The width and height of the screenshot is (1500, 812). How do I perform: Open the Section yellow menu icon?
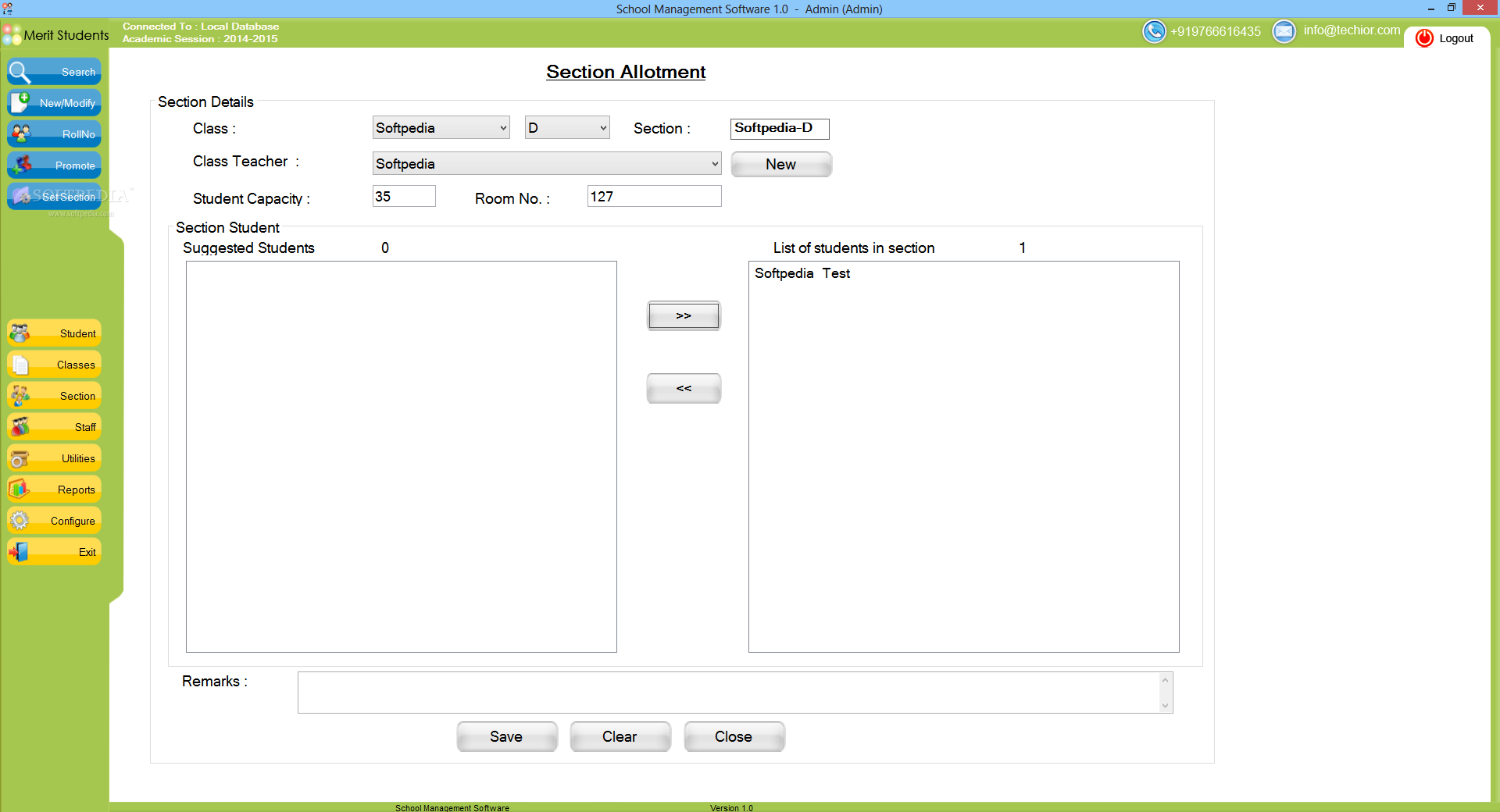(20, 396)
